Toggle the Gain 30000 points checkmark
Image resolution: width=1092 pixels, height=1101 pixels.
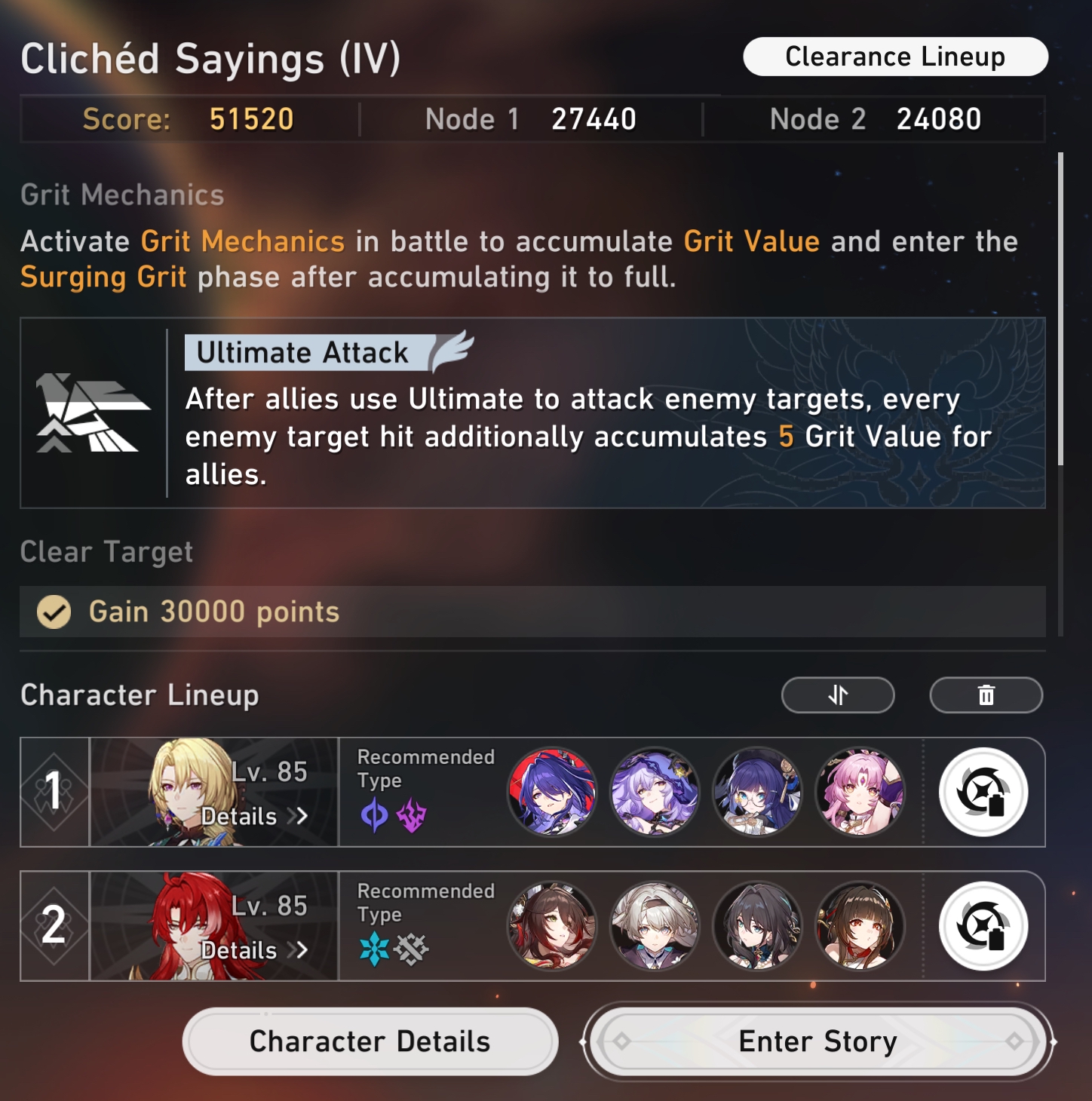coord(54,612)
